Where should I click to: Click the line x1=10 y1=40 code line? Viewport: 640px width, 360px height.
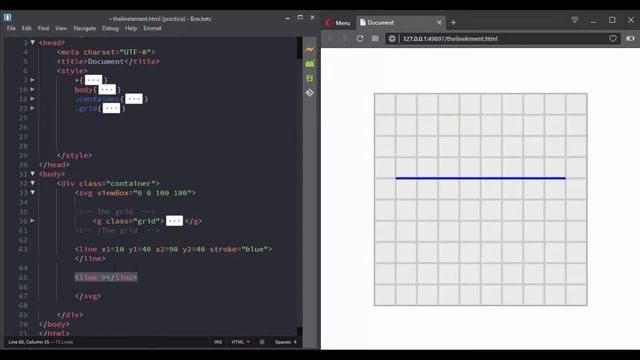tap(173, 249)
